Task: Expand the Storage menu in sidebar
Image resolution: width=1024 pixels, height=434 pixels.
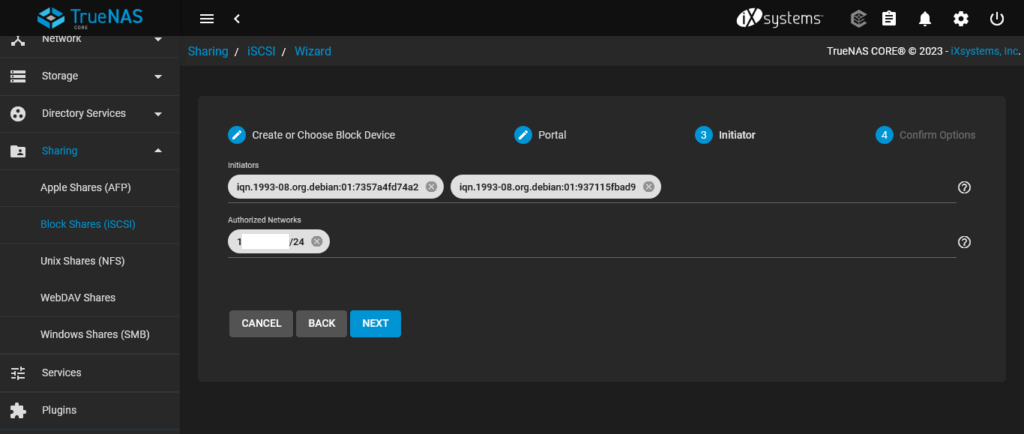Action: pos(90,76)
